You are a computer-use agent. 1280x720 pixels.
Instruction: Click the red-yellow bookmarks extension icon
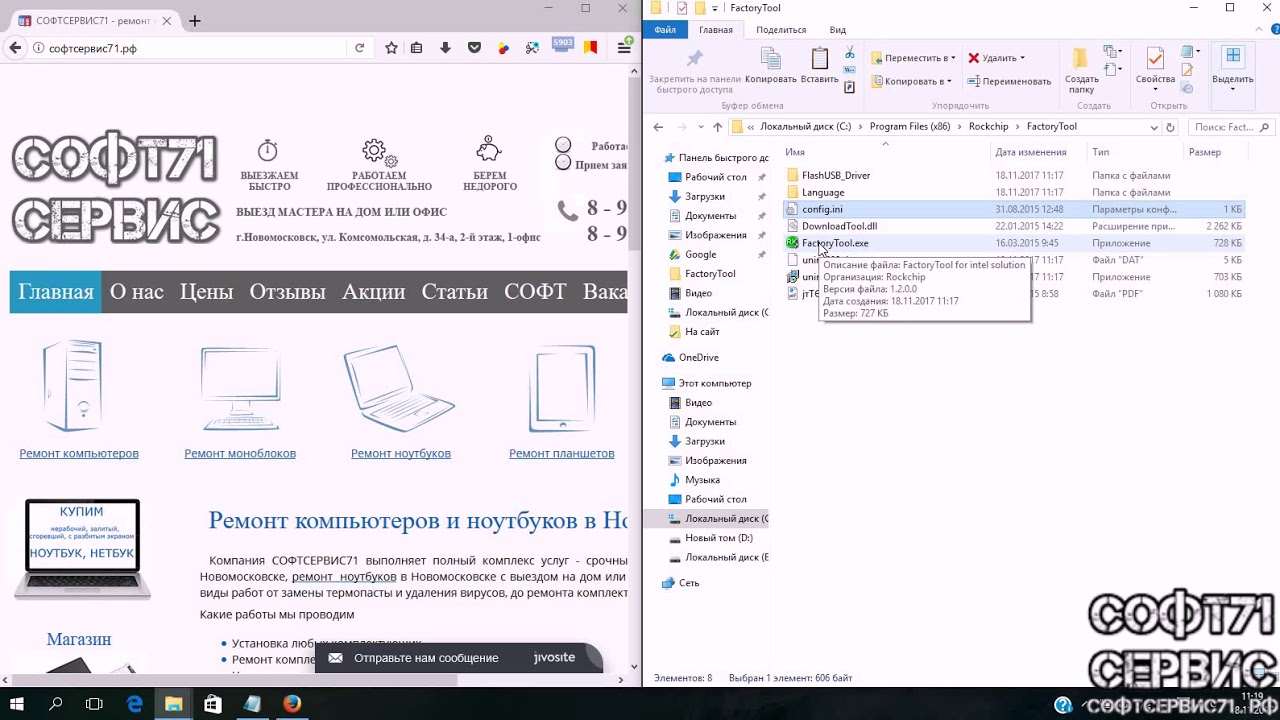tap(591, 47)
